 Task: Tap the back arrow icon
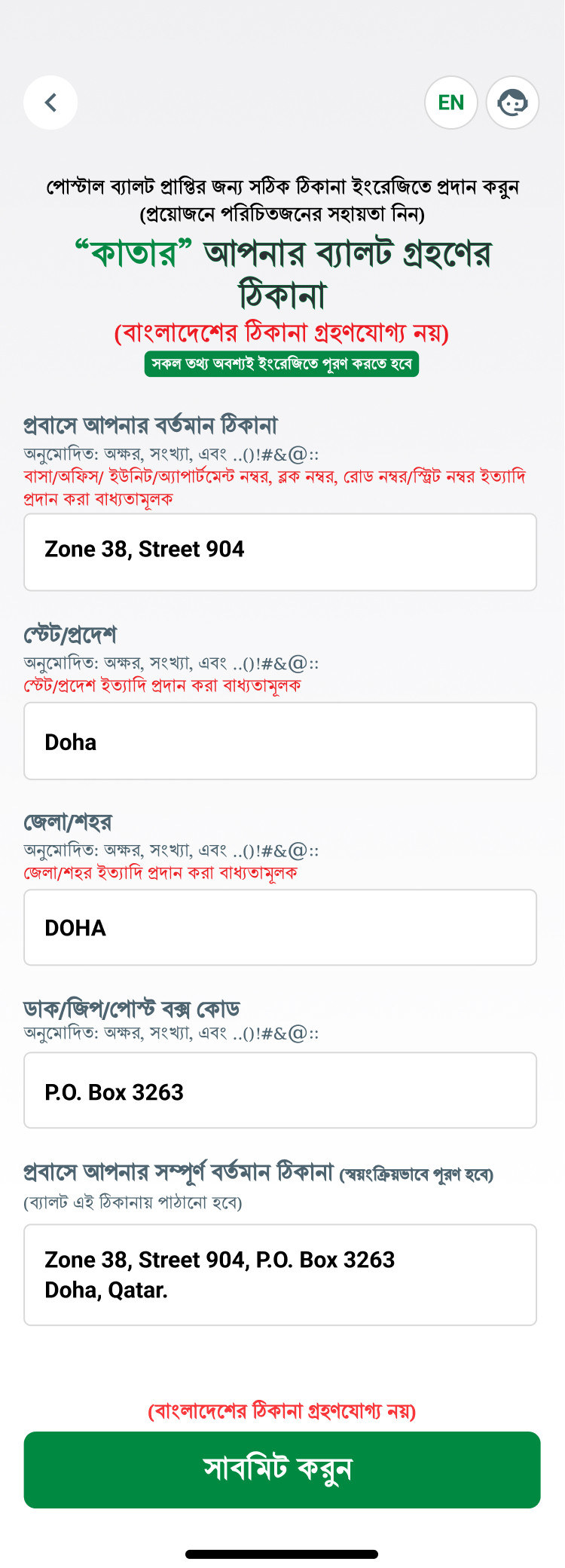pyautogui.click(x=50, y=103)
